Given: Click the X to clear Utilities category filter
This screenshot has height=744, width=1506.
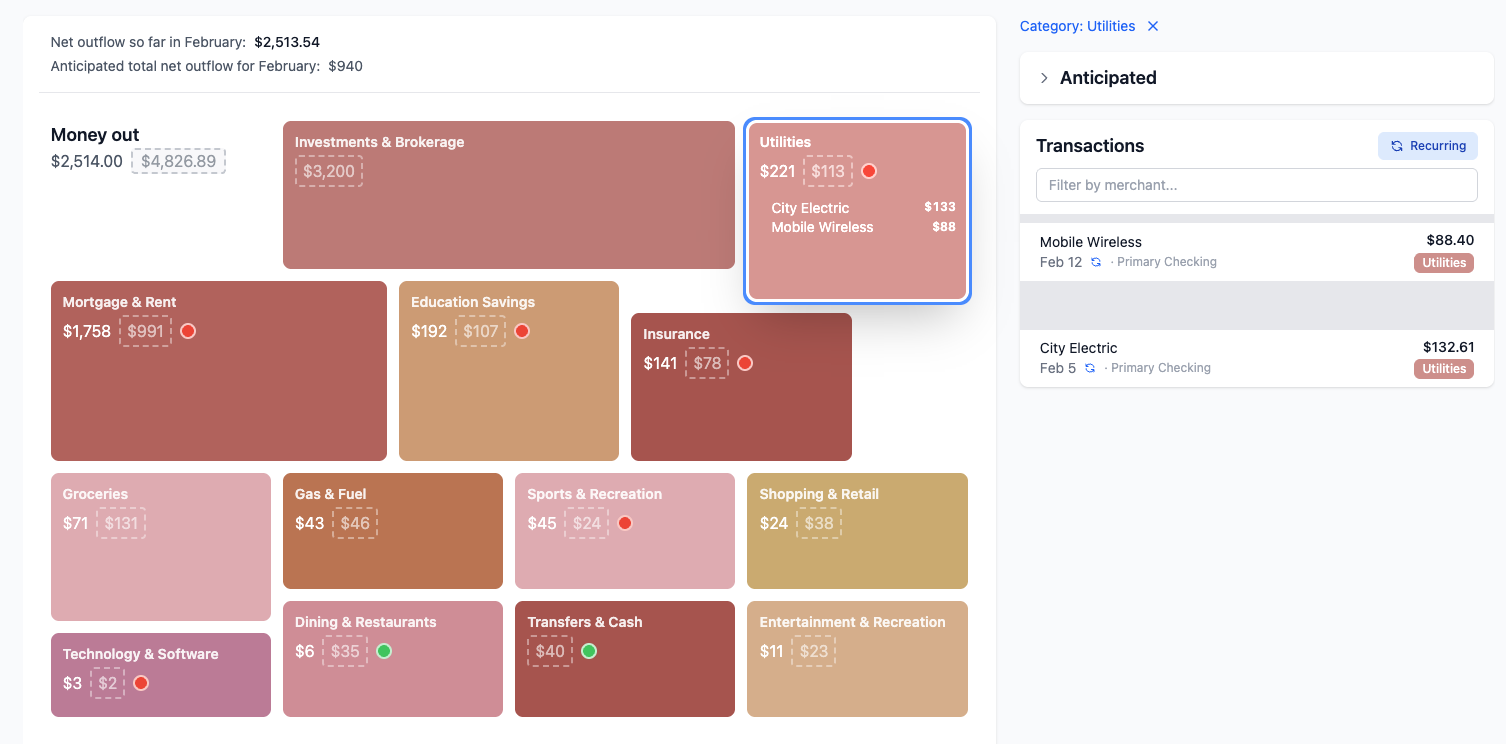Looking at the screenshot, I should (1153, 26).
